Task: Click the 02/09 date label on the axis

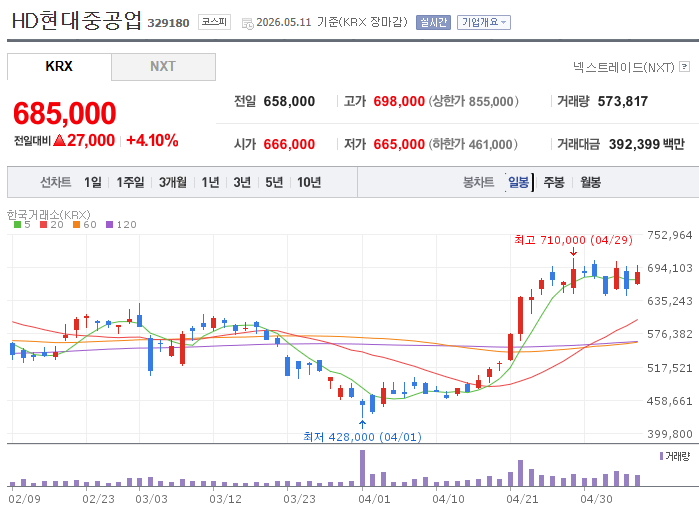Action: (25, 499)
